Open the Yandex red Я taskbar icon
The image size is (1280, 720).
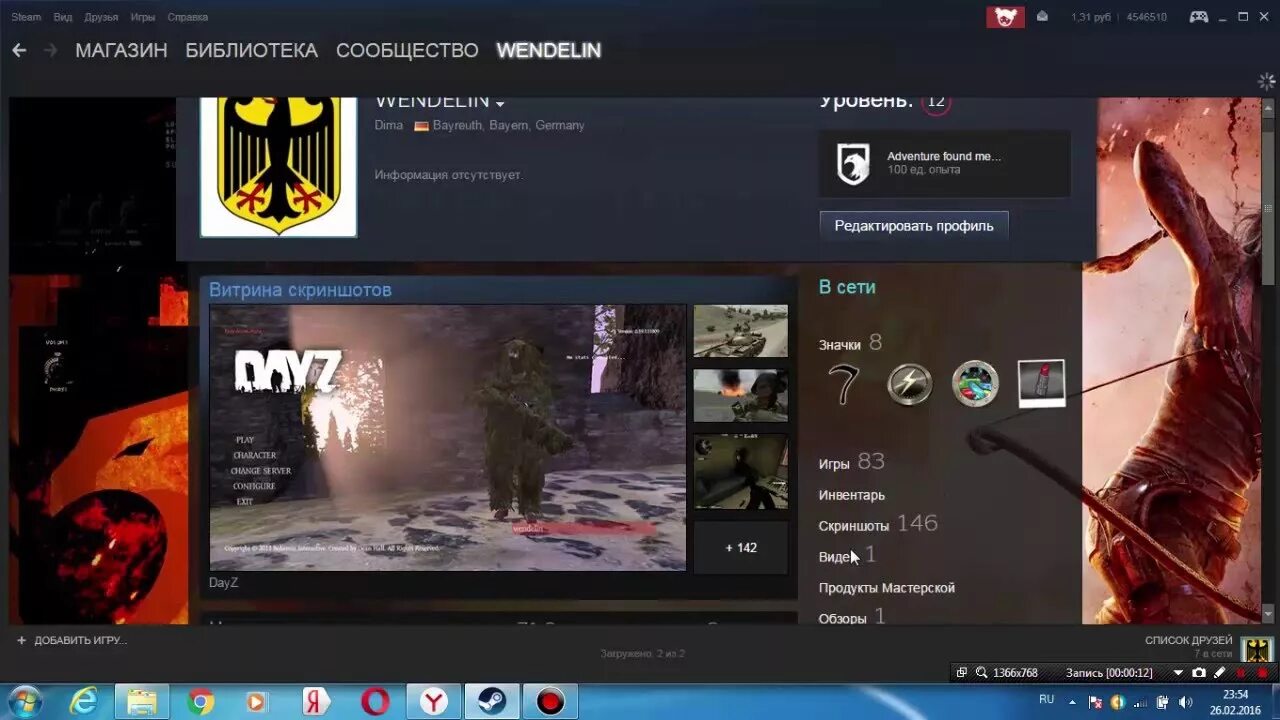click(316, 702)
